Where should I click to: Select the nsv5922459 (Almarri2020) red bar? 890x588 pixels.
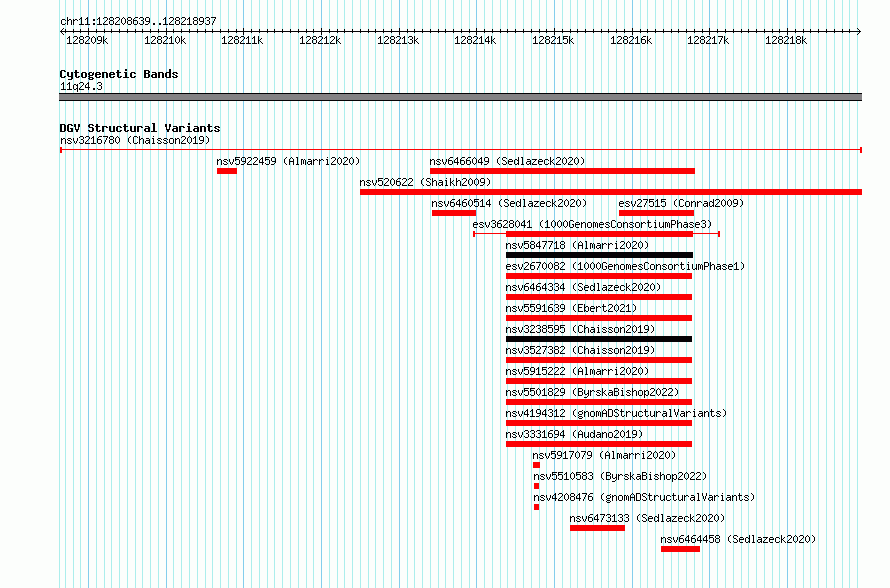coord(226,171)
